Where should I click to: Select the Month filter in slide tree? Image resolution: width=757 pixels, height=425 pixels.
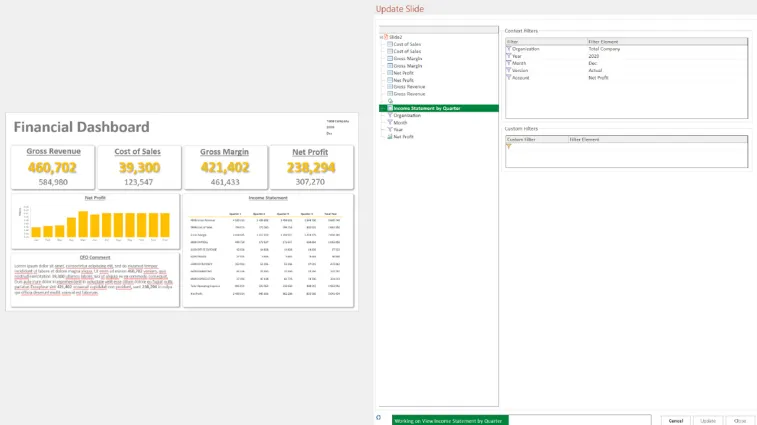[x=400, y=123]
